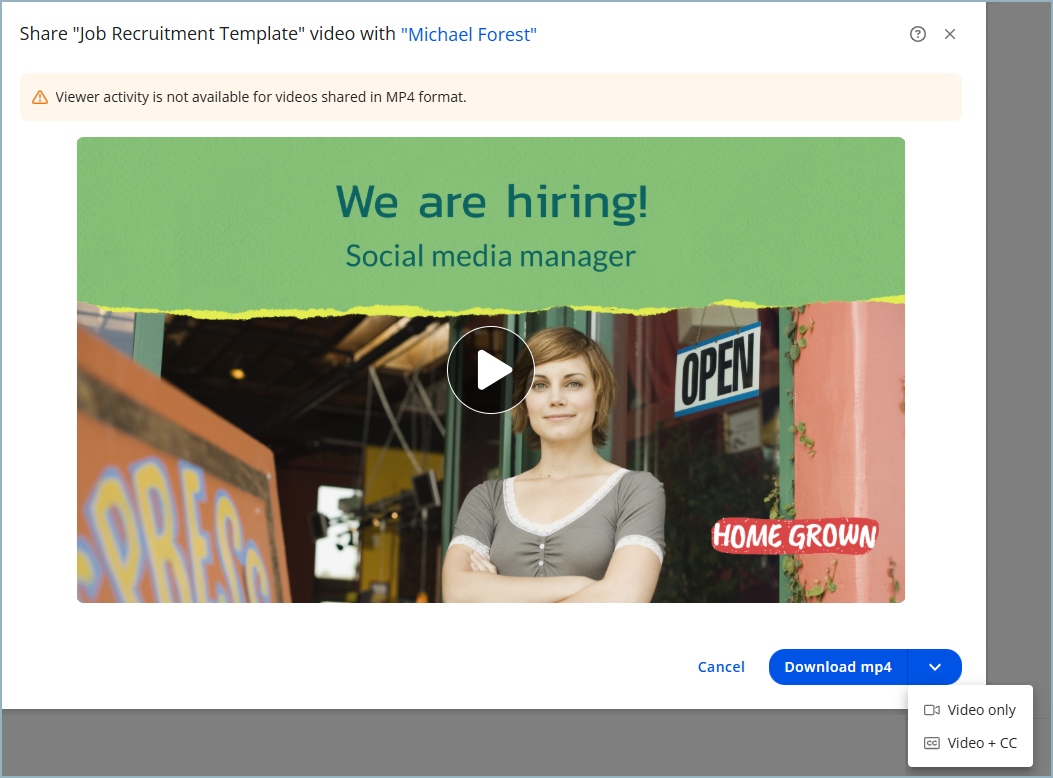This screenshot has width=1053, height=778.
Task: Close the share video dialog
Action: (950, 34)
